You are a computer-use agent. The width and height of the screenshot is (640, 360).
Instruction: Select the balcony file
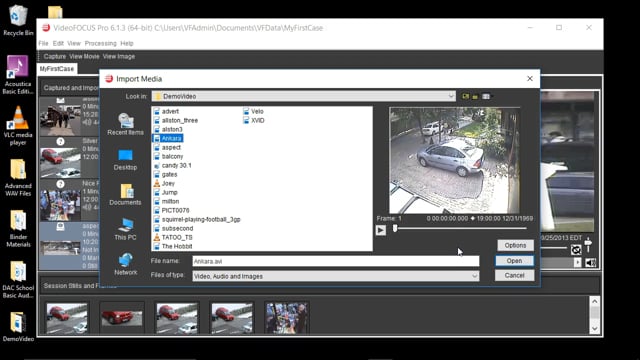[168, 156]
